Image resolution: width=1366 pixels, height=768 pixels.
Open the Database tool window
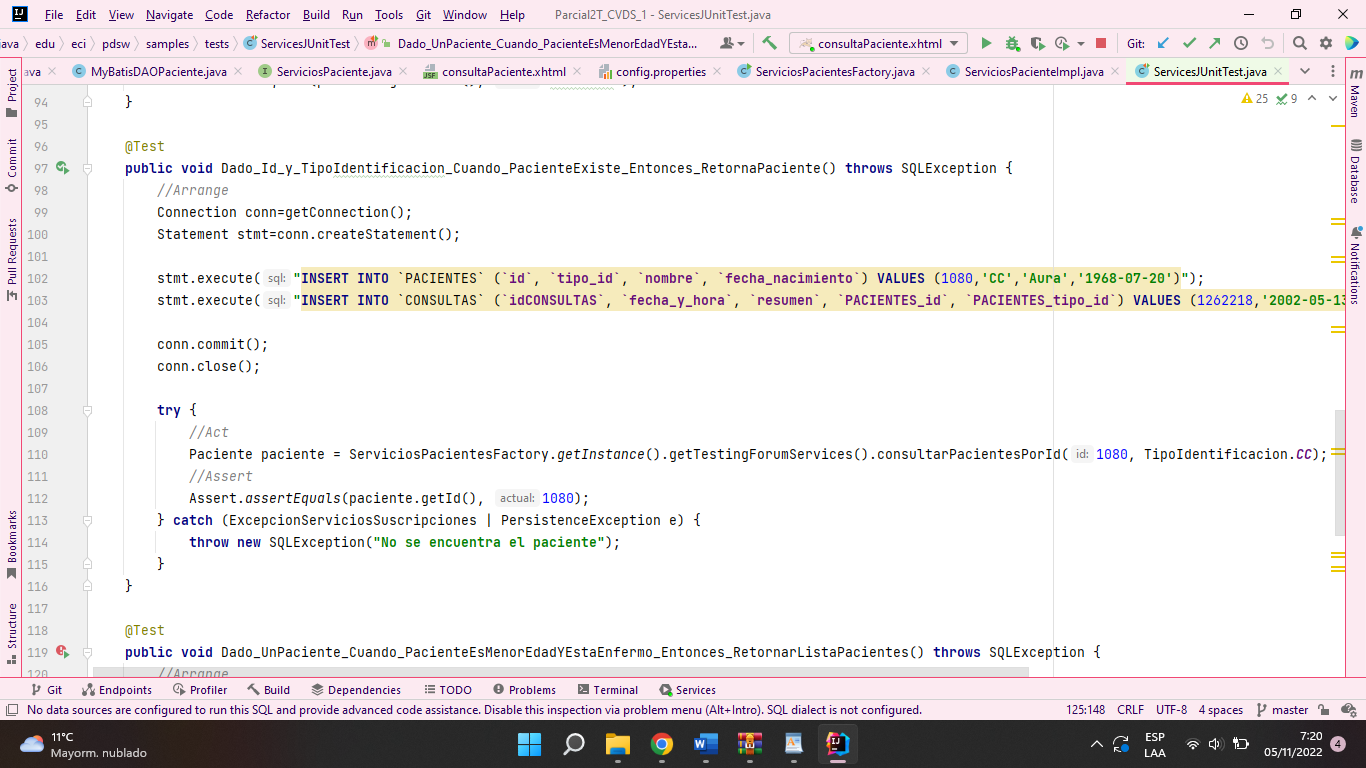pos(1354,171)
